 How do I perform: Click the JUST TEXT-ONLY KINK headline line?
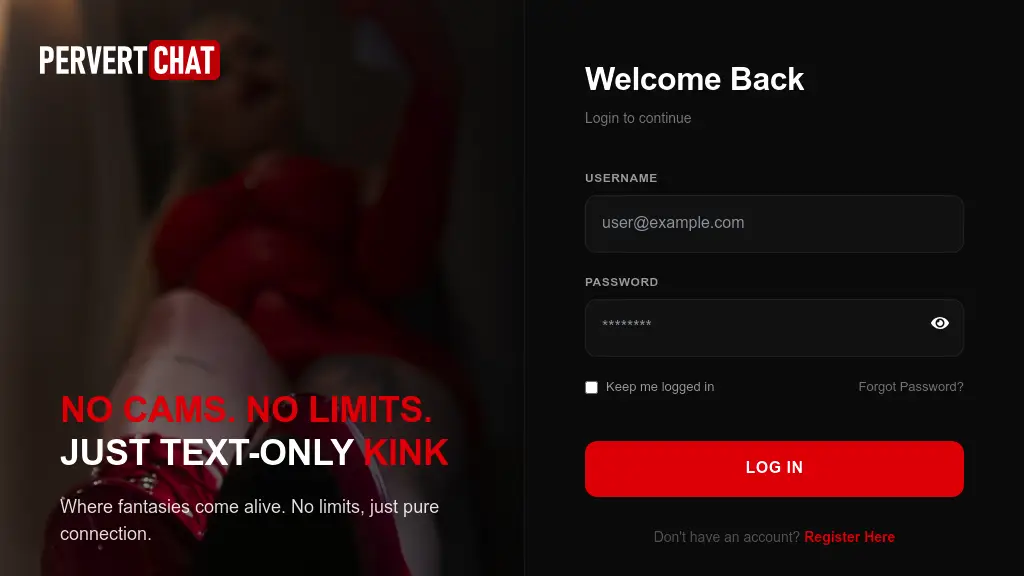tap(254, 452)
